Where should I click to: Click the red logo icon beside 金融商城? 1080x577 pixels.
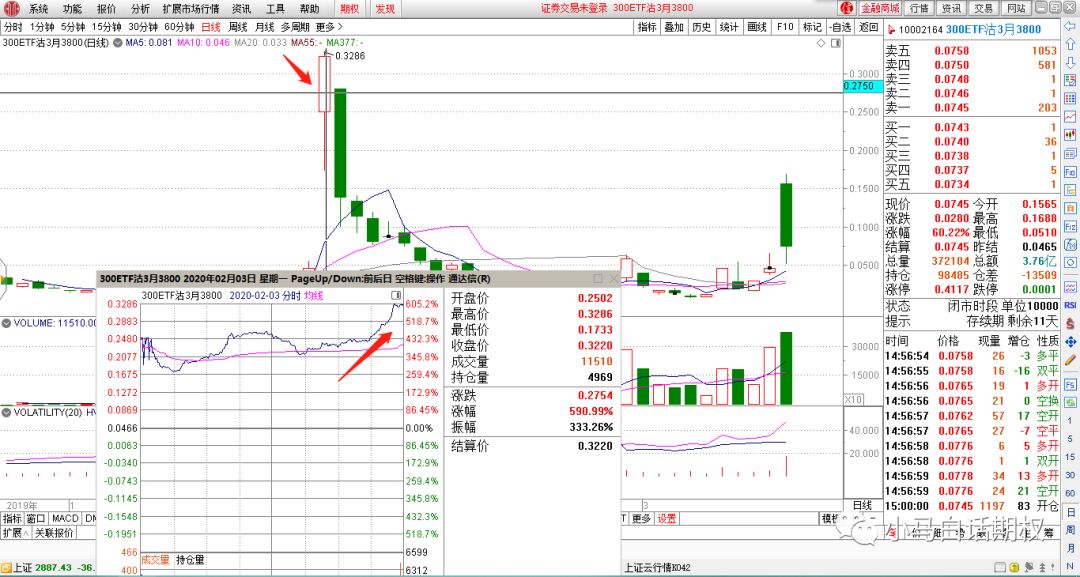[x=847, y=8]
